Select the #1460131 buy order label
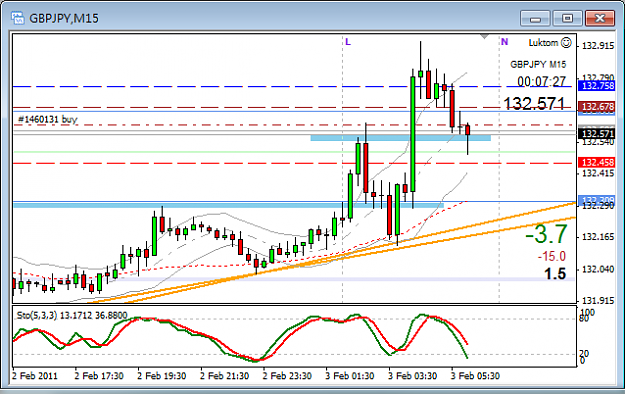 point(48,119)
